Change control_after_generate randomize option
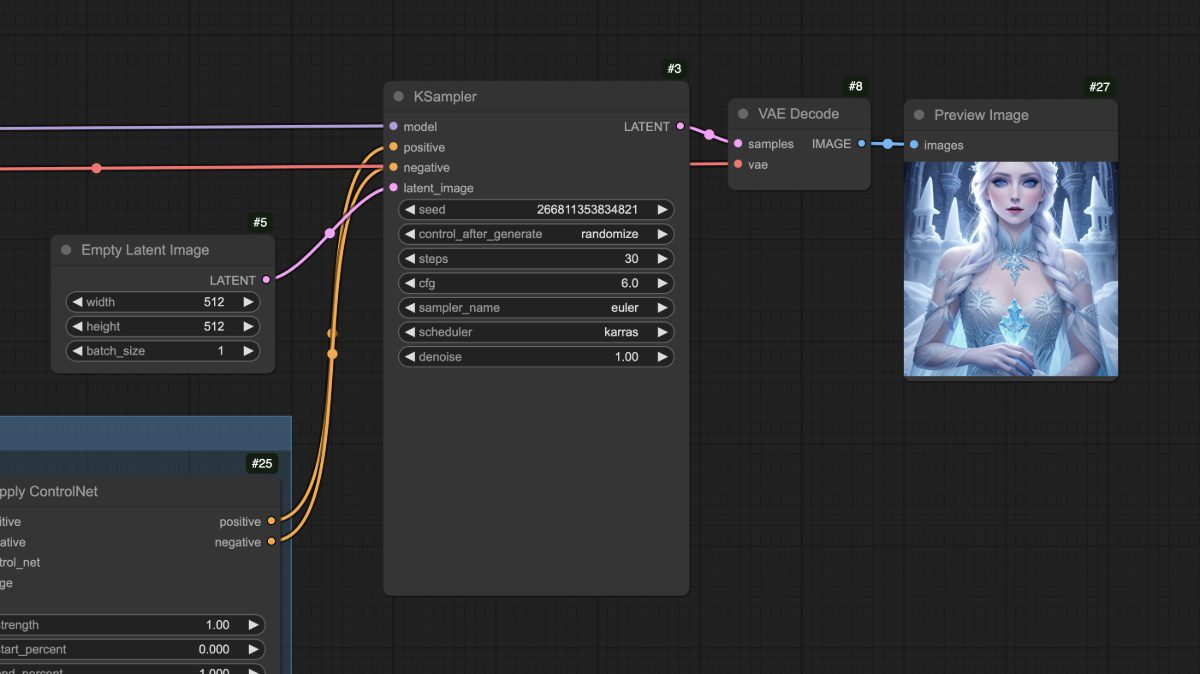Image resolution: width=1200 pixels, height=674 pixels. click(x=536, y=234)
